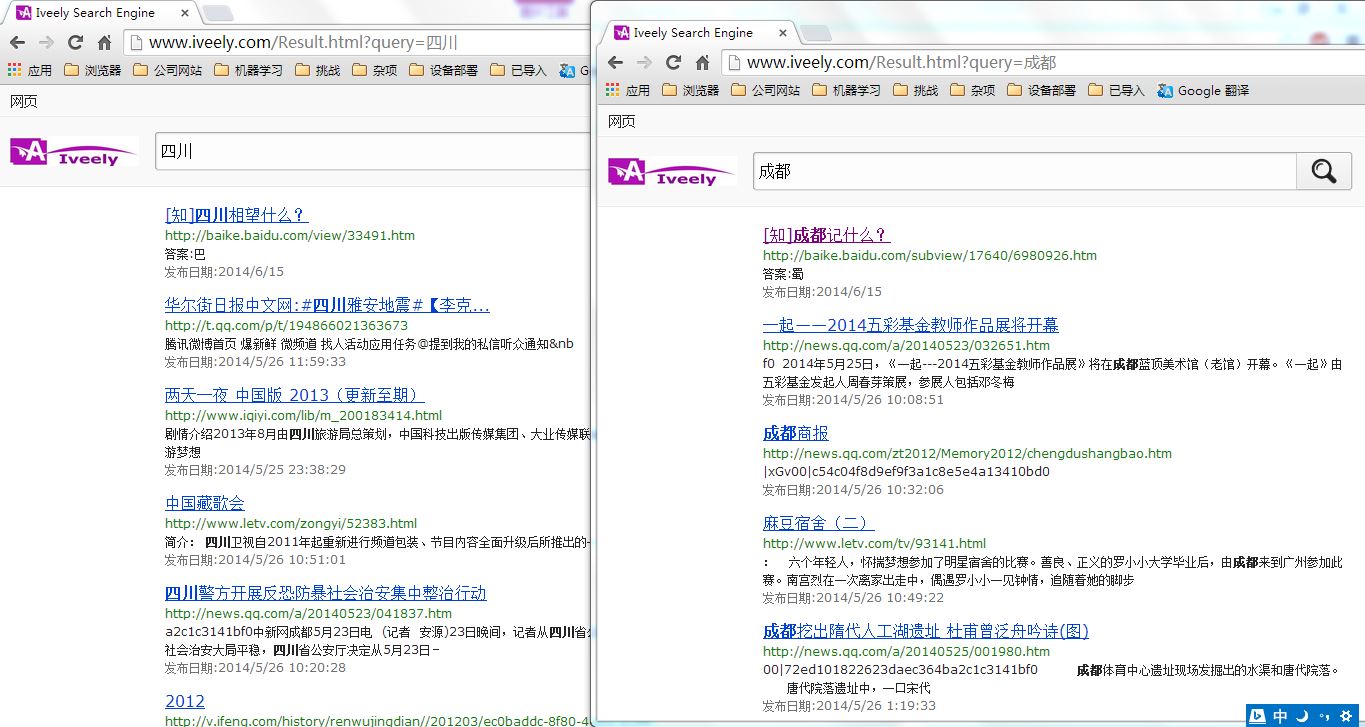Viewport: 1365px width, 727px height.
Task: Open 设备部署 bookmark folder in left window
Action: [444, 71]
